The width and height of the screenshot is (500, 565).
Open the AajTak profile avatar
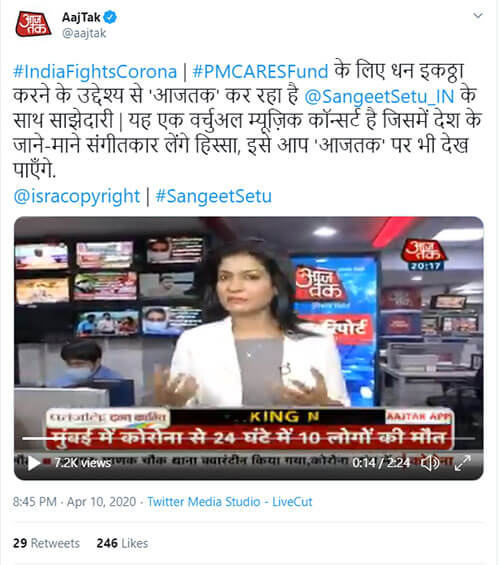33,25
